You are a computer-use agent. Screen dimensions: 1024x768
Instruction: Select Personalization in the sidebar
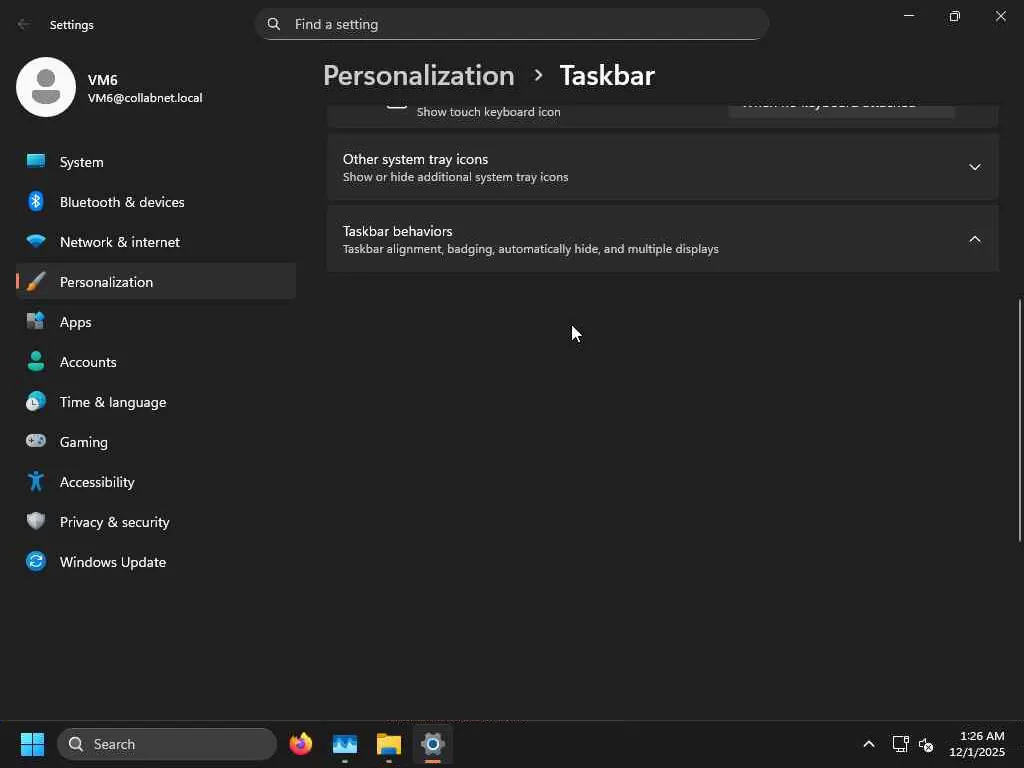click(155, 281)
